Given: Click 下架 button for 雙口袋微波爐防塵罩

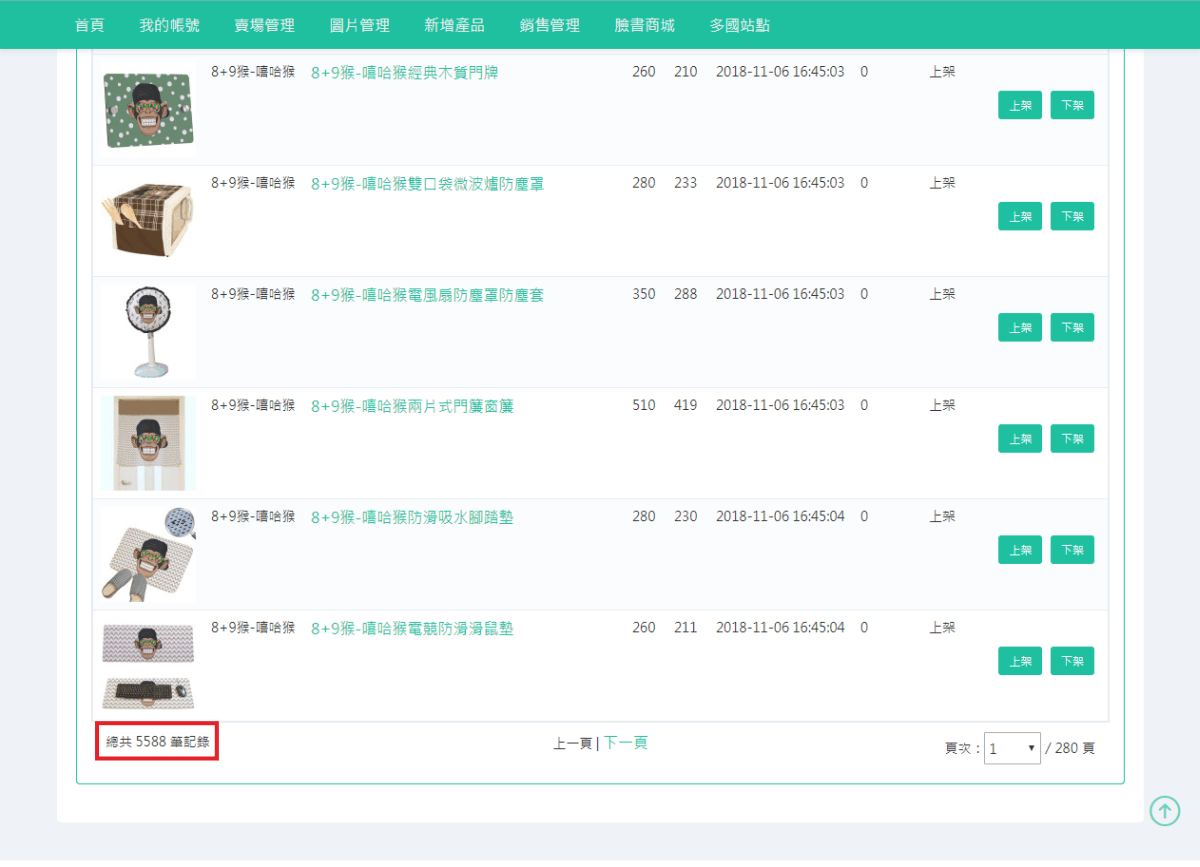Looking at the screenshot, I should 1072,216.
